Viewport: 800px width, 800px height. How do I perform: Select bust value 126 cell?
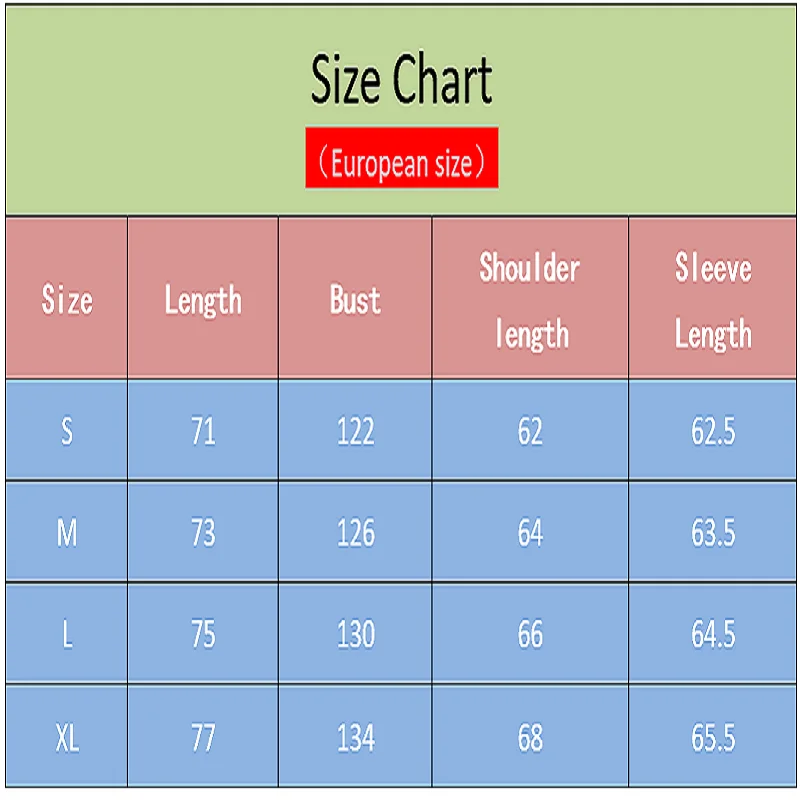point(355,533)
